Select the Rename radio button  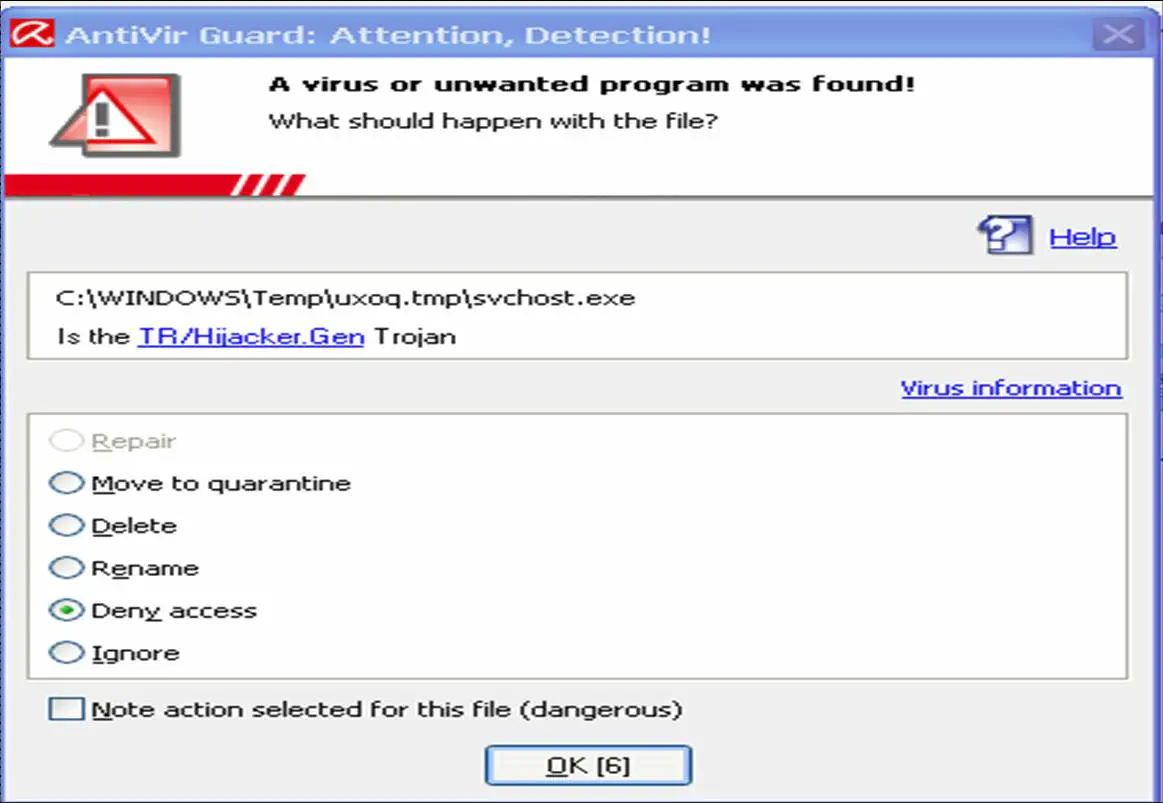pyautogui.click(x=66, y=567)
